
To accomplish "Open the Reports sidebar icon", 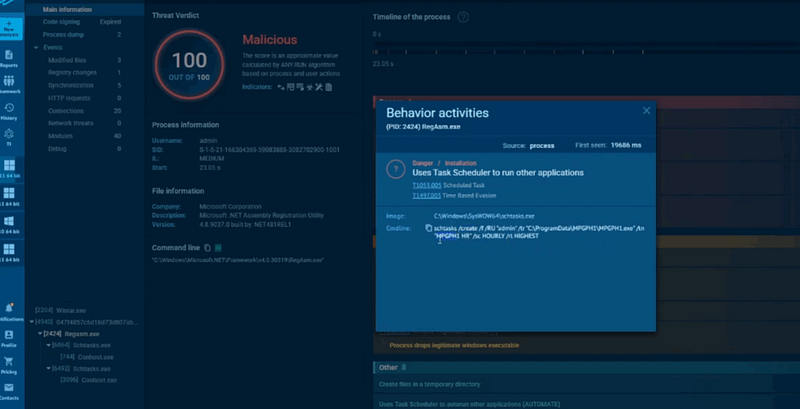I will pyautogui.click(x=9, y=59).
